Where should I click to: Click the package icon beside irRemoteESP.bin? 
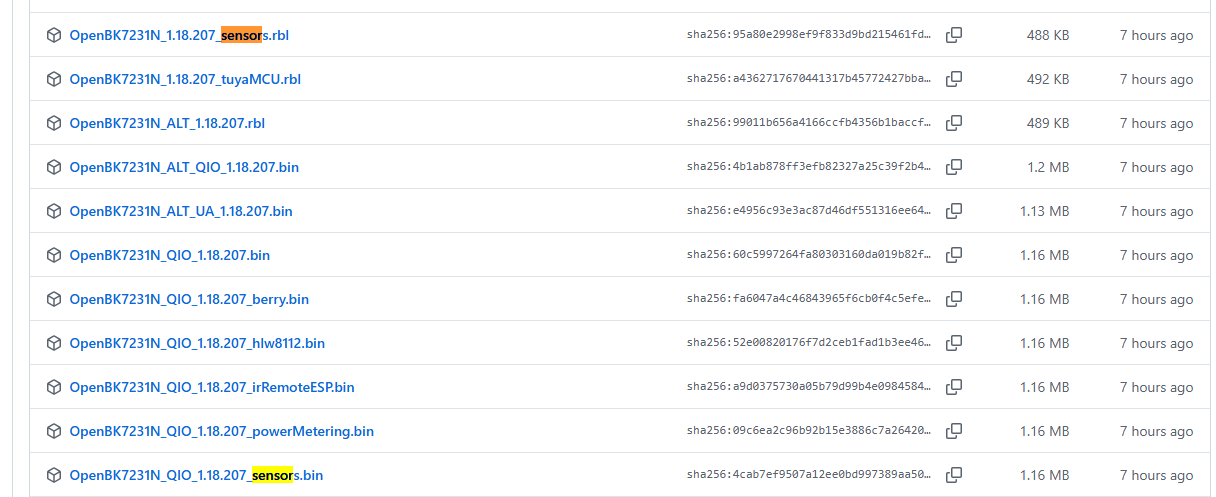click(x=54, y=387)
